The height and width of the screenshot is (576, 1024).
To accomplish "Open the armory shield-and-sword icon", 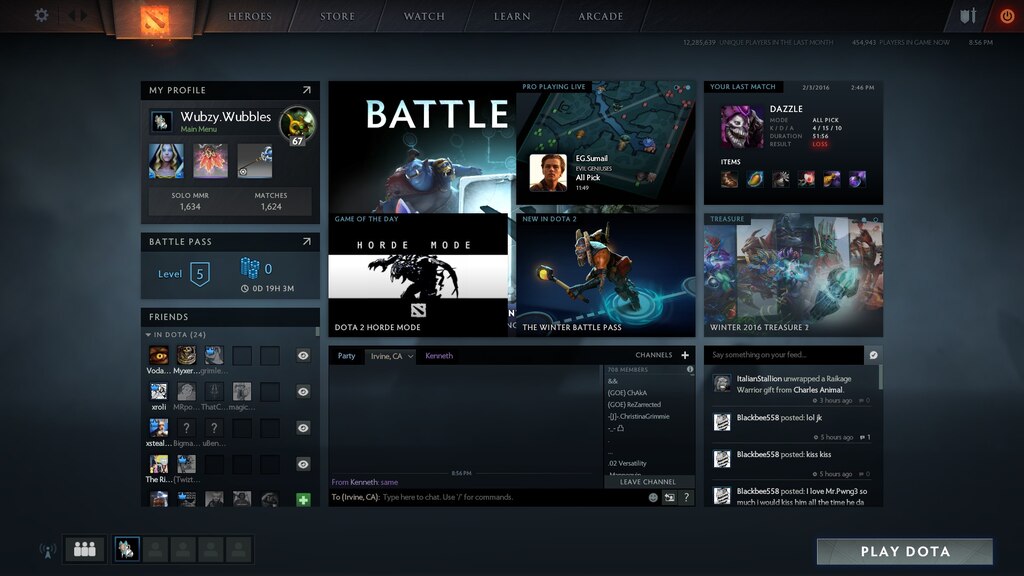I will [968, 16].
